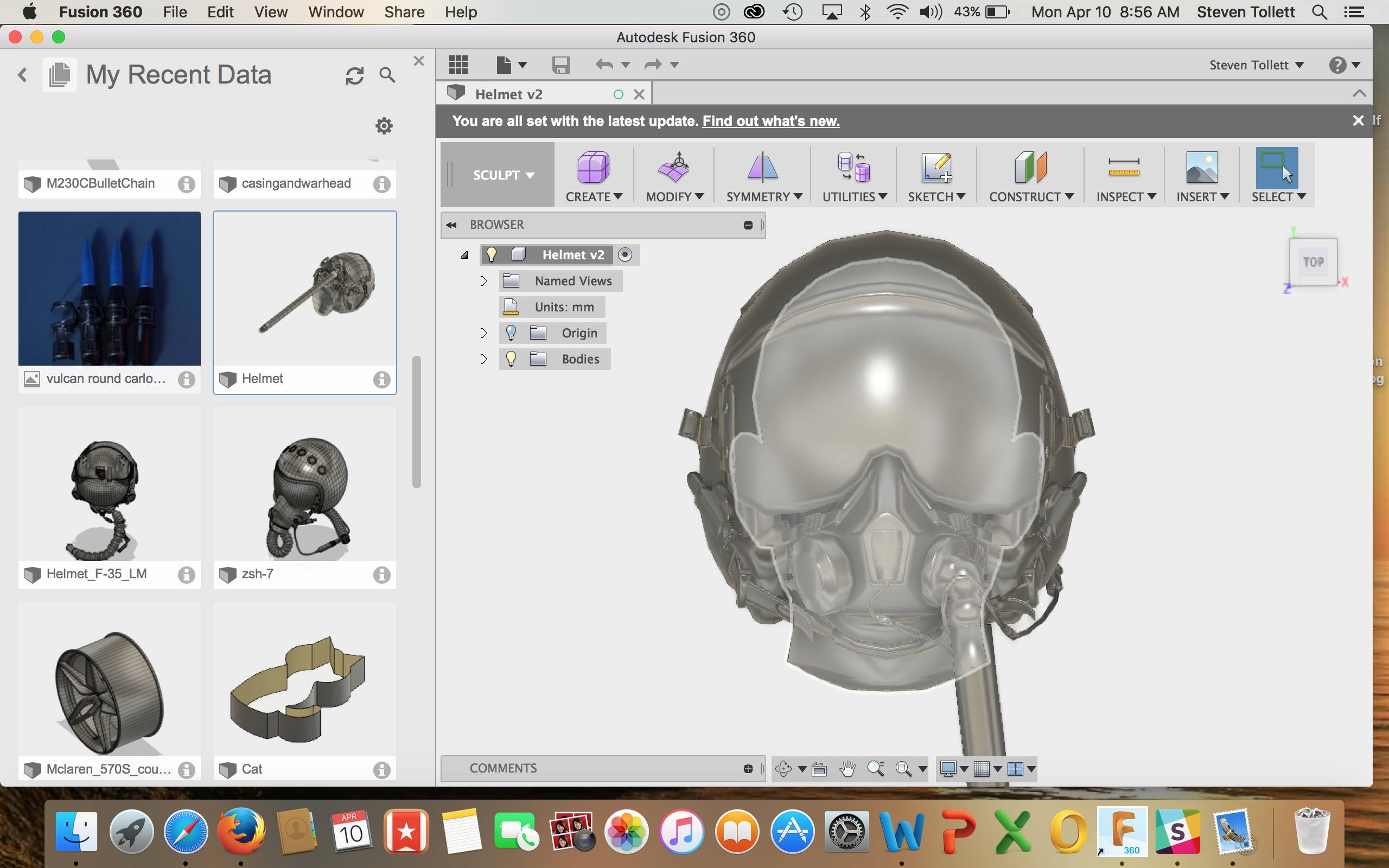
Task: Open the Sketch create icon
Action: 935,167
